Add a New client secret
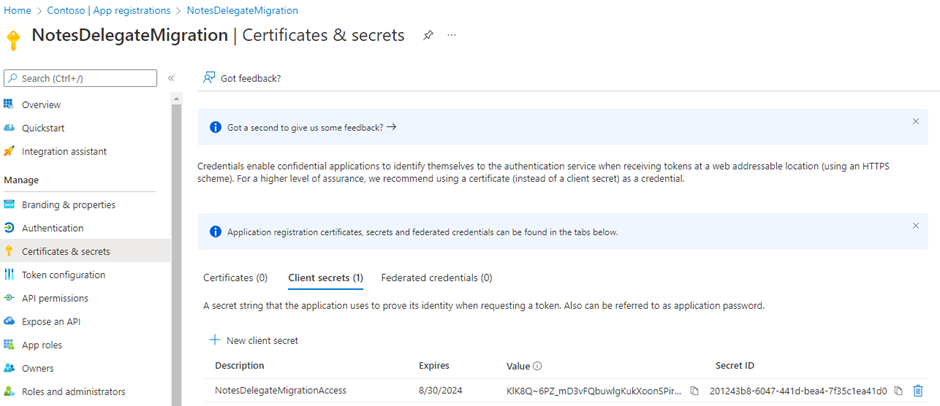This screenshot has height=406, width=940. [x=254, y=340]
